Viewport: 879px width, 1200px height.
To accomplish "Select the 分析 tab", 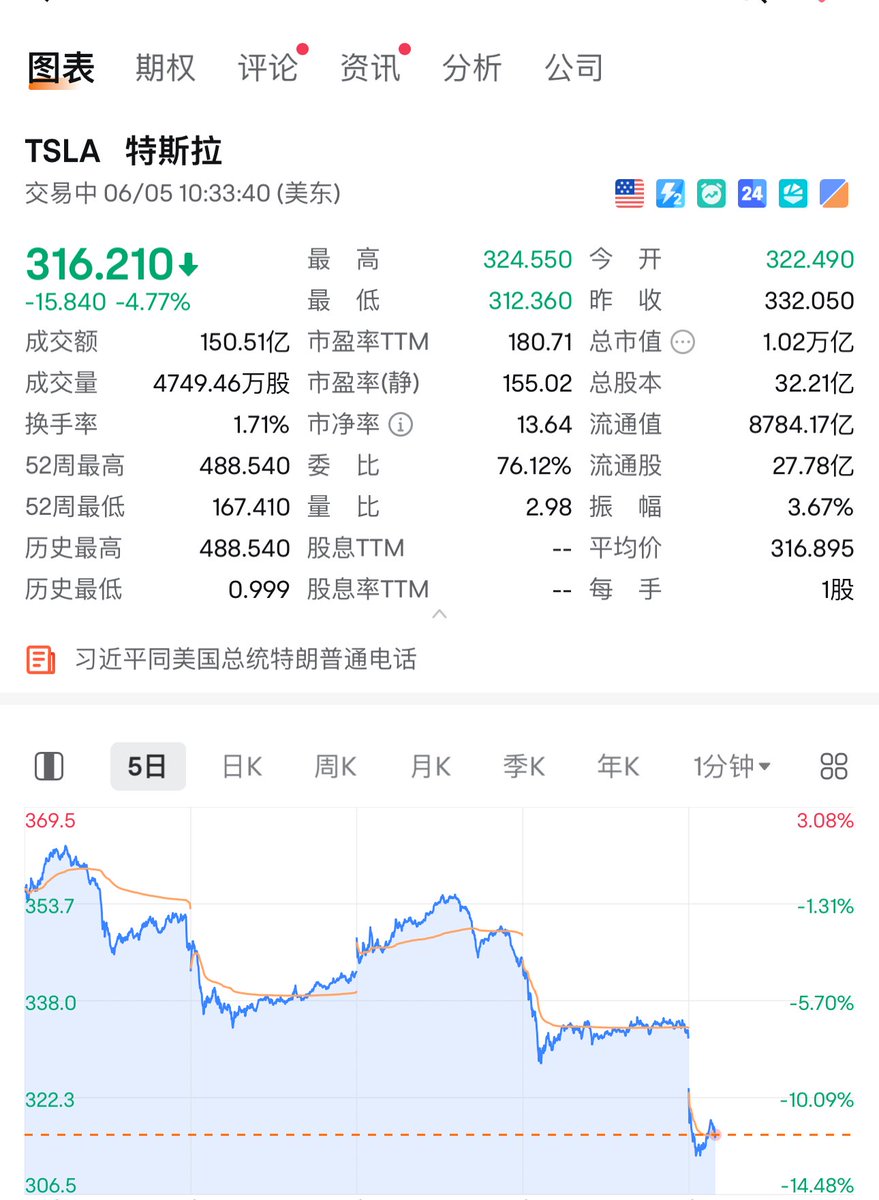I will point(472,68).
